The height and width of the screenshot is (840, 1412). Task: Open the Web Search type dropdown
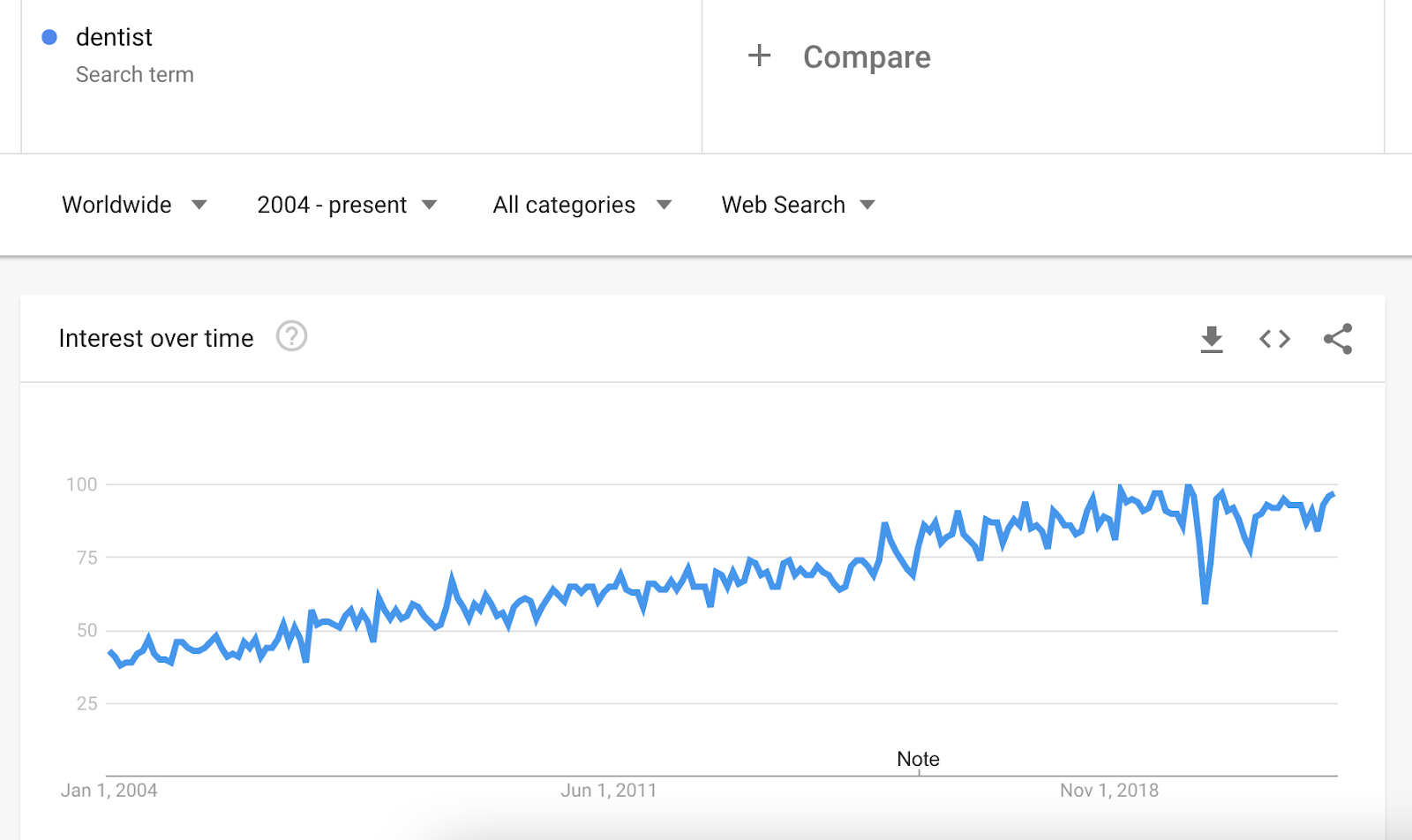coord(798,205)
